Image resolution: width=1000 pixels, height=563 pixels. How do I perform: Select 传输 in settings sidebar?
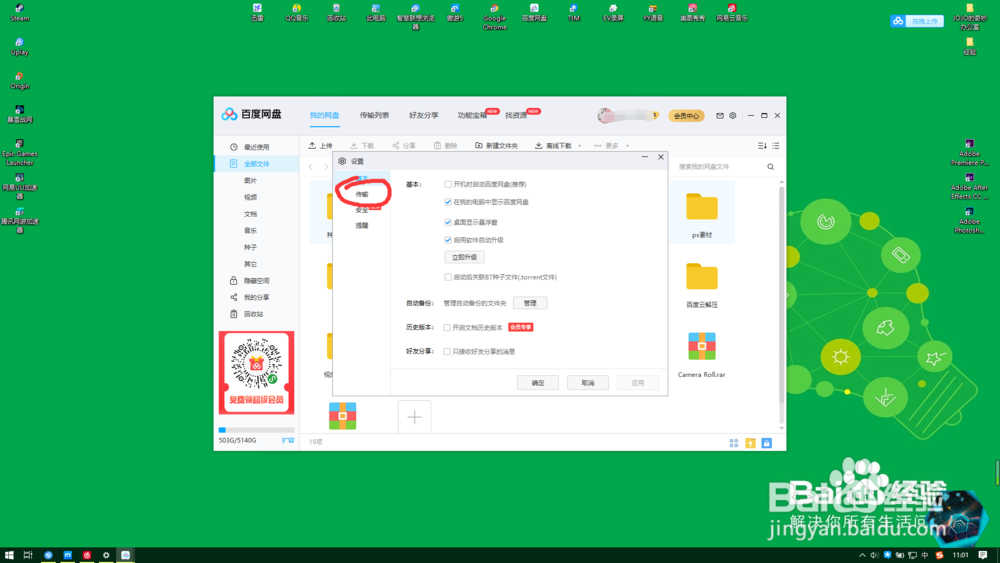tap(362, 194)
